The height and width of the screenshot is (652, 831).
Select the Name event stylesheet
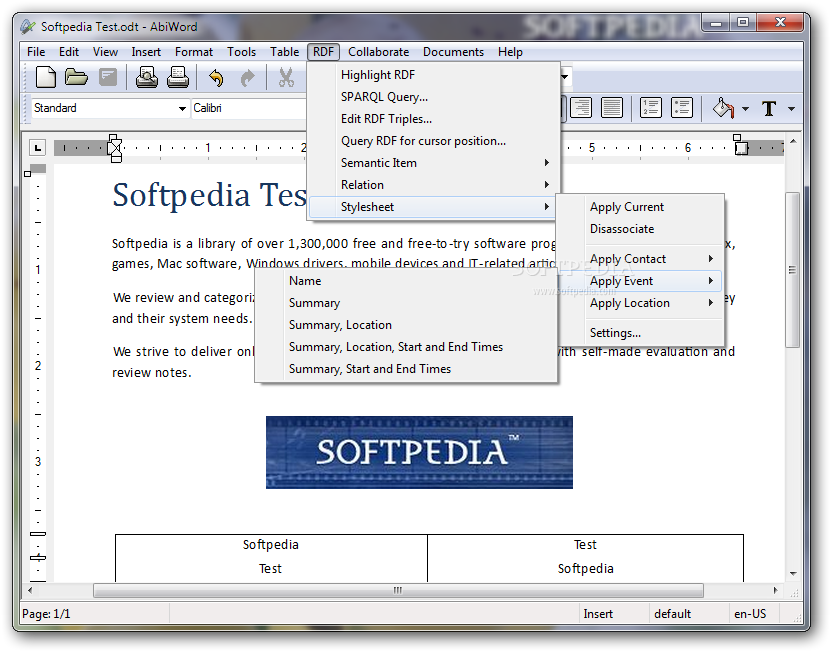pos(406,281)
